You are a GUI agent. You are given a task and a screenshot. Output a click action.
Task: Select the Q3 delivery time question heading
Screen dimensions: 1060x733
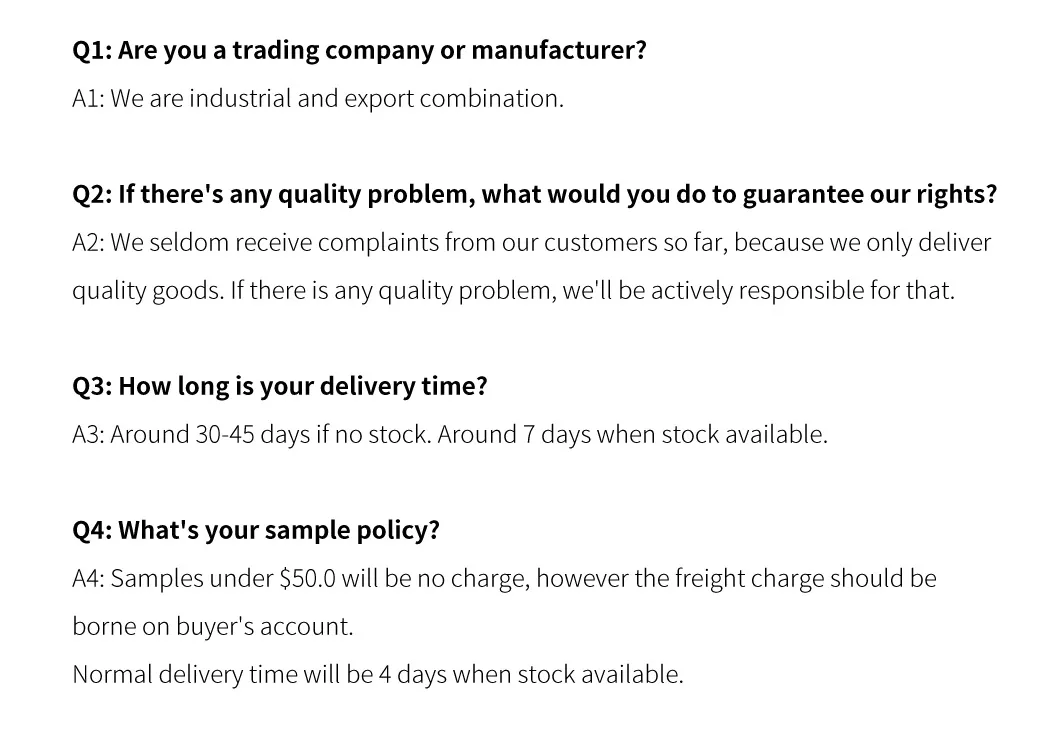point(280,386)
